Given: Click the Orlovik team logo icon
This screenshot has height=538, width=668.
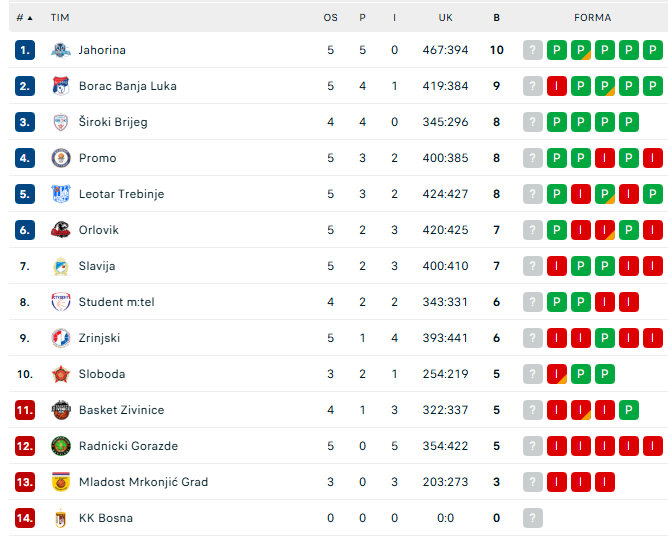Looking at the screenshot, I should pos(60,230).
